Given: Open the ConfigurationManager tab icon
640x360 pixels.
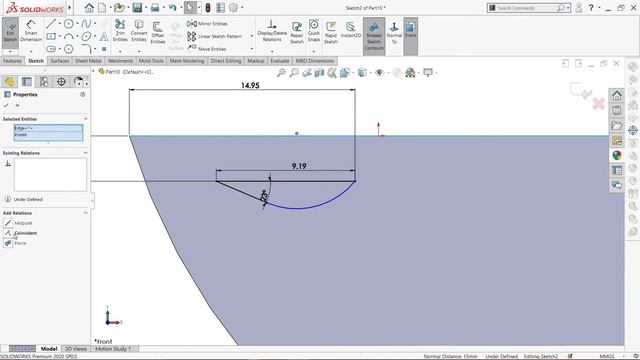Looking at the screenshot, I should tap(44, 82).
